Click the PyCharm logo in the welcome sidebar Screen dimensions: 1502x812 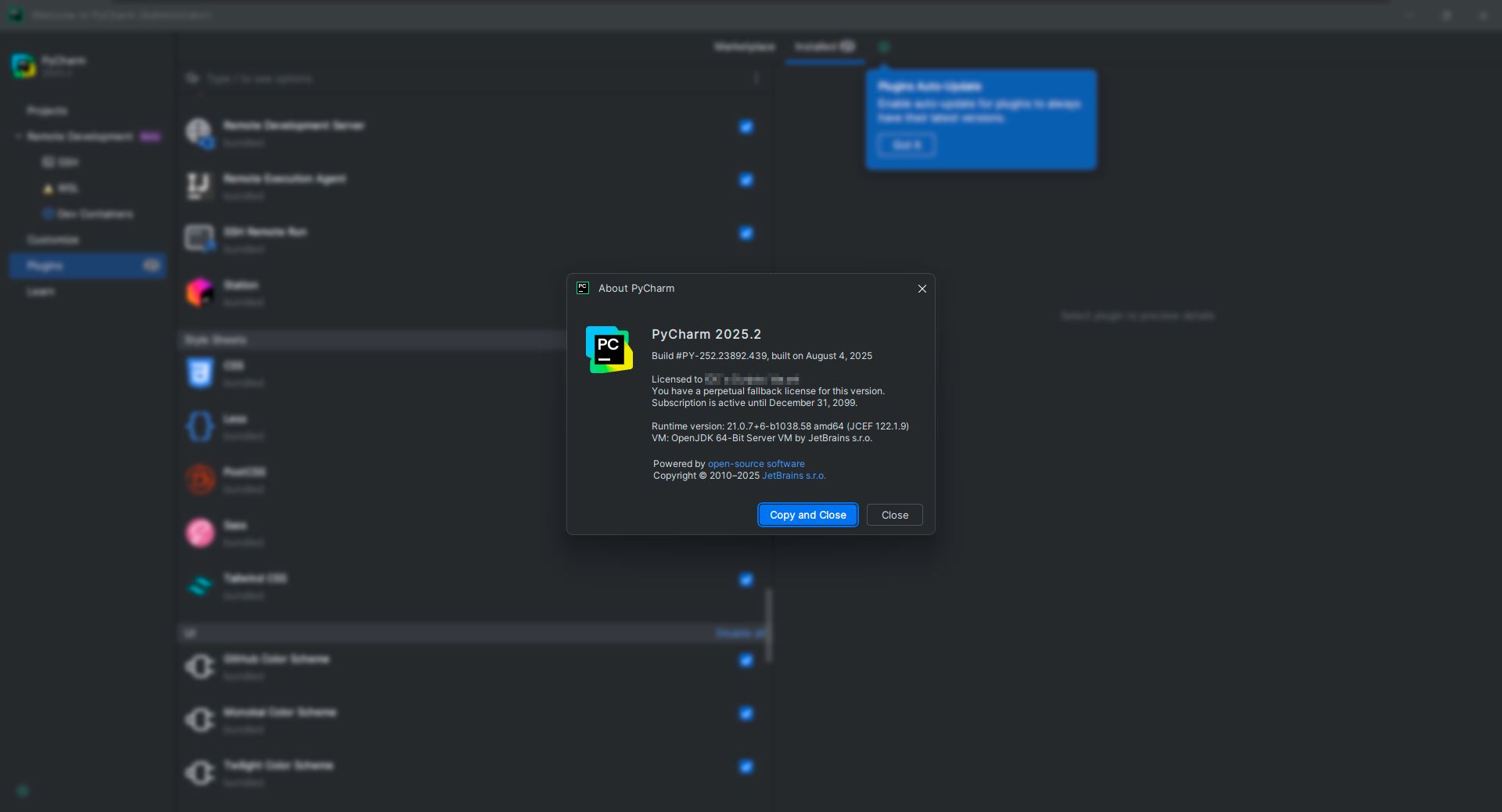(23, 66)
